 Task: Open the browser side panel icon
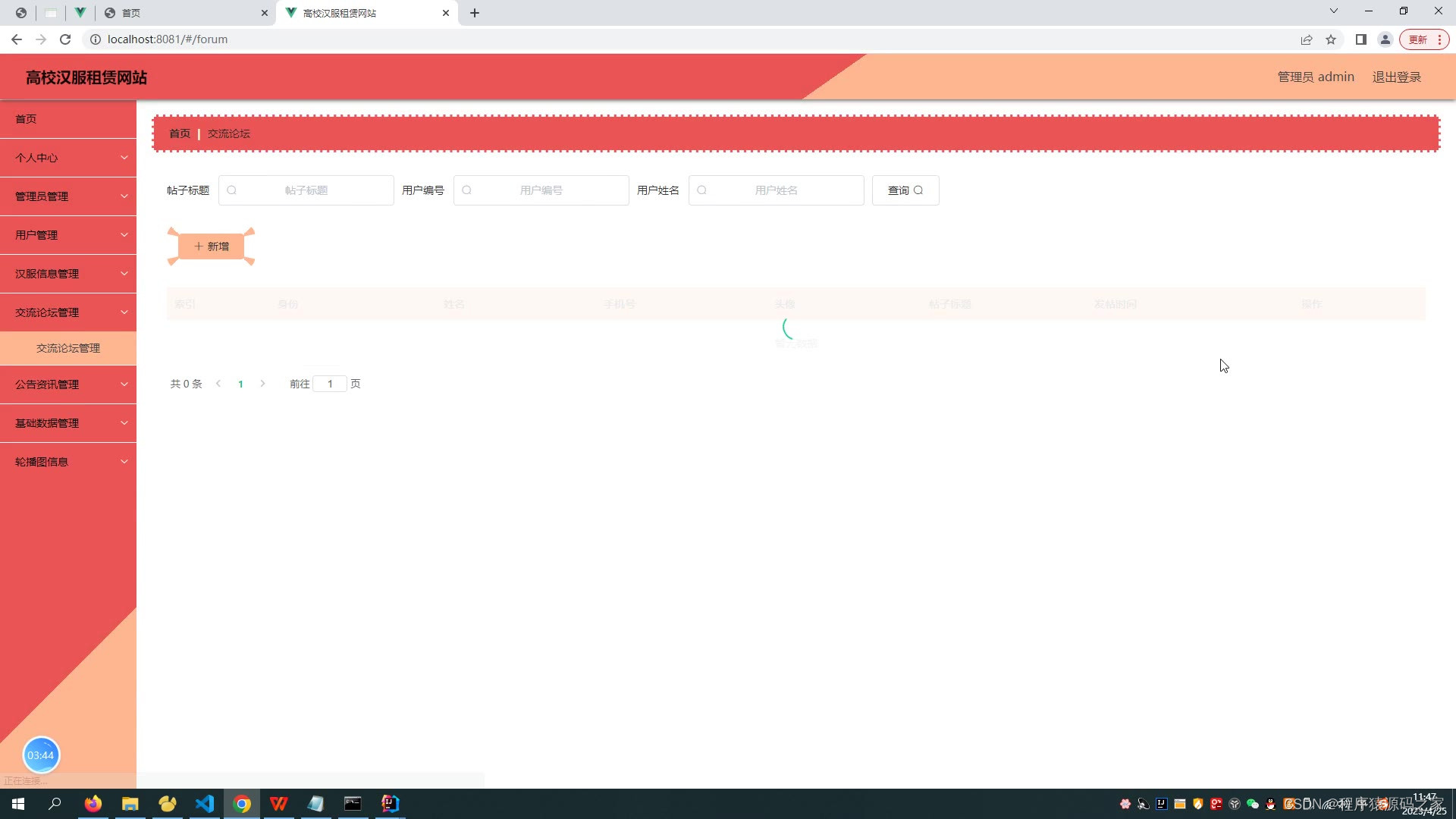click(1361, 39)
